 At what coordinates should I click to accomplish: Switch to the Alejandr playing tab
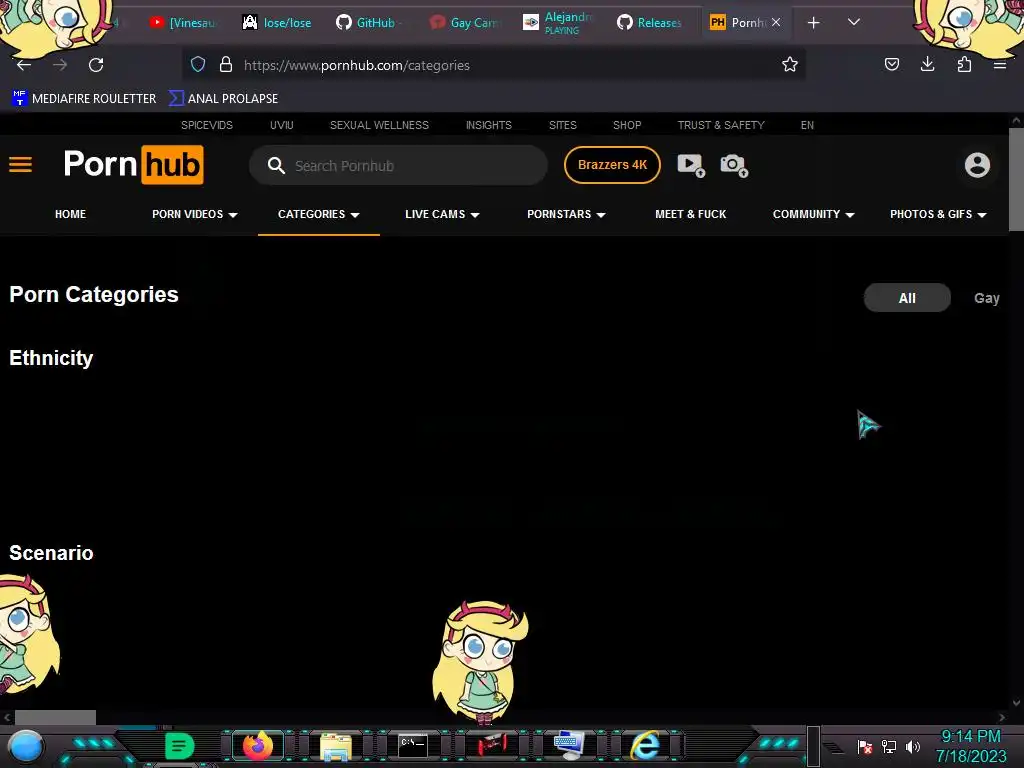[560, 23]
